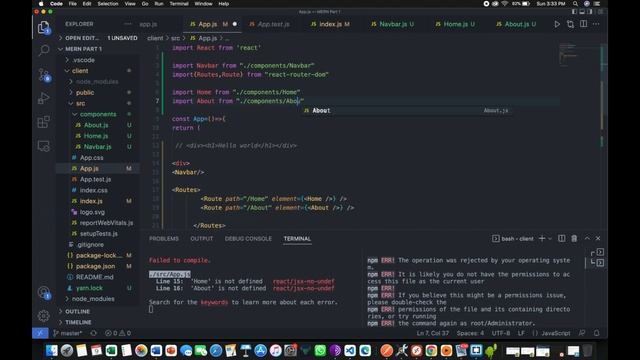This screenshot has height=360, width=640.
Task: Open the PROBLEMS panel tab
Action: [x=164, y=239]
